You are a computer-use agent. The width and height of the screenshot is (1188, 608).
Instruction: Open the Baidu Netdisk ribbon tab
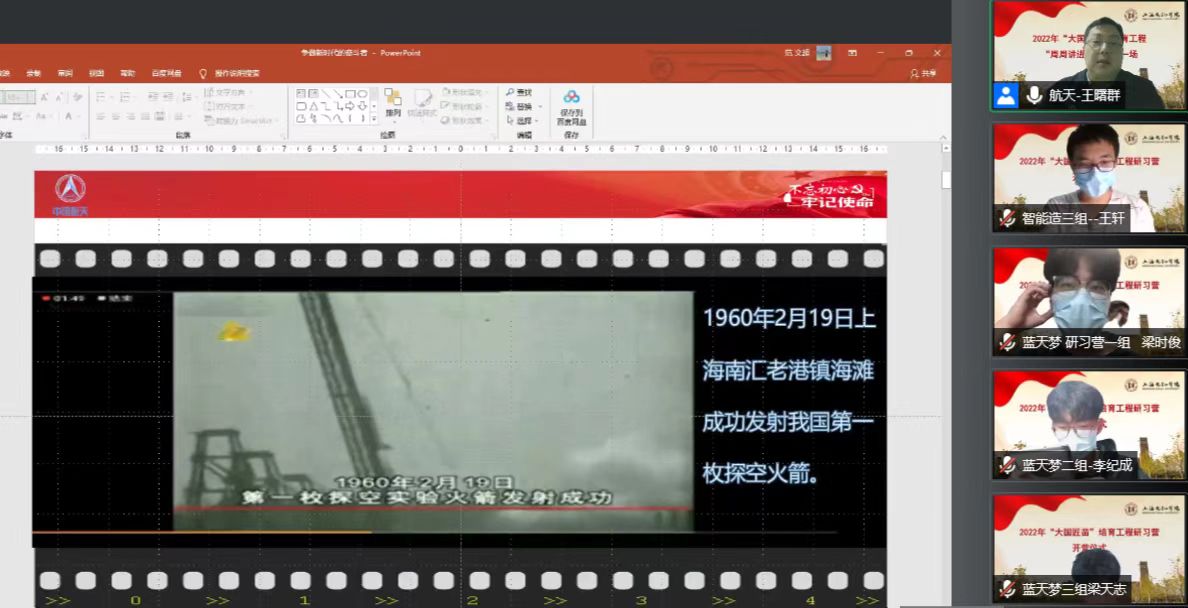tap(166, 73)
